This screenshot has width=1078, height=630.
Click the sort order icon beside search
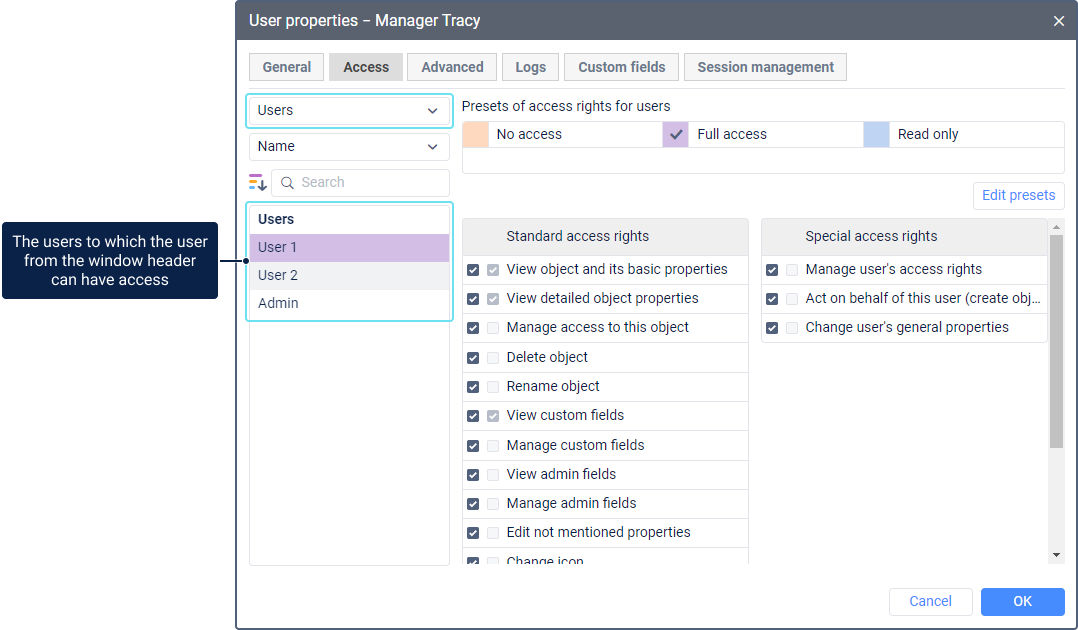click(258, 182)
